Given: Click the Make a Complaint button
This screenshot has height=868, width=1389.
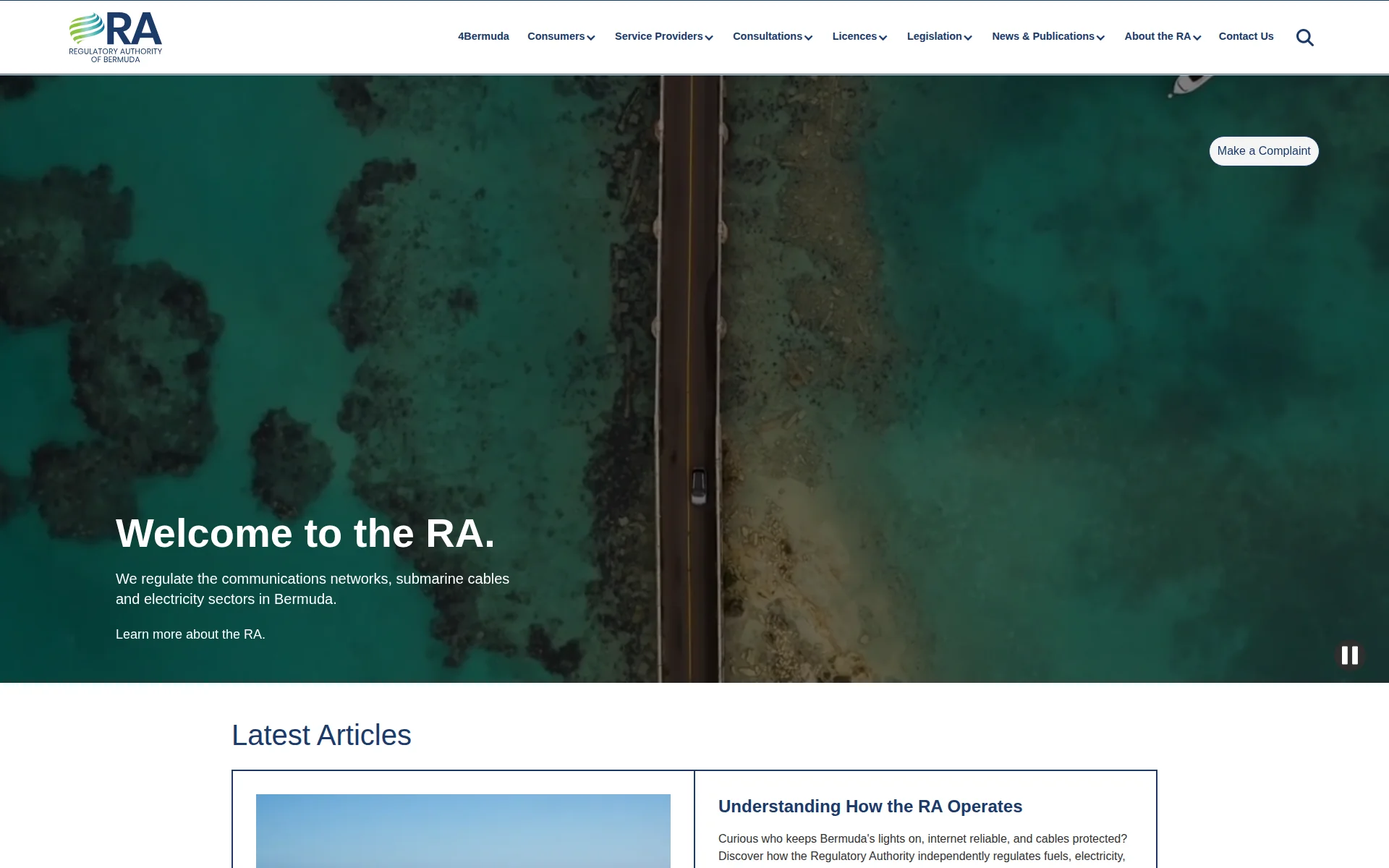Looking at the screenshot, I should (1264, 151).
